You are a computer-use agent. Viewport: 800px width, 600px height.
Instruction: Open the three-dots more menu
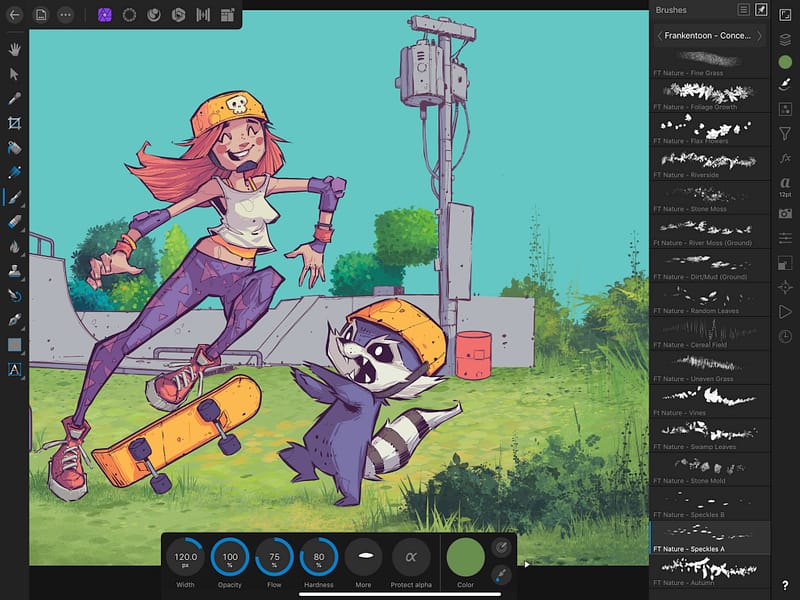[65, 15]
